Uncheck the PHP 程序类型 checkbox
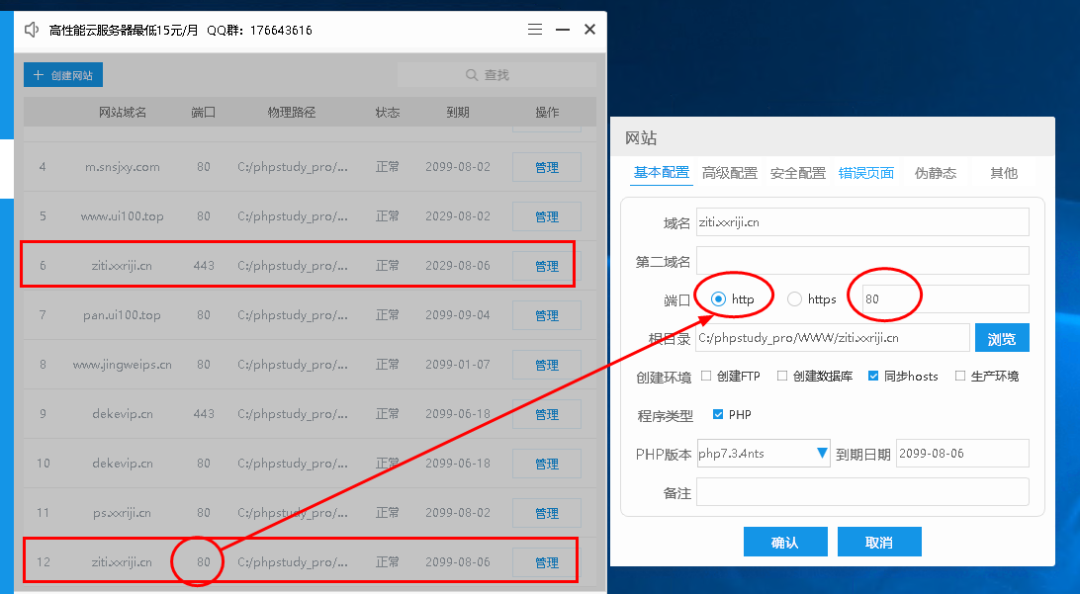Viewport: 1080px width, 594px height. click(x=718, y=414)
